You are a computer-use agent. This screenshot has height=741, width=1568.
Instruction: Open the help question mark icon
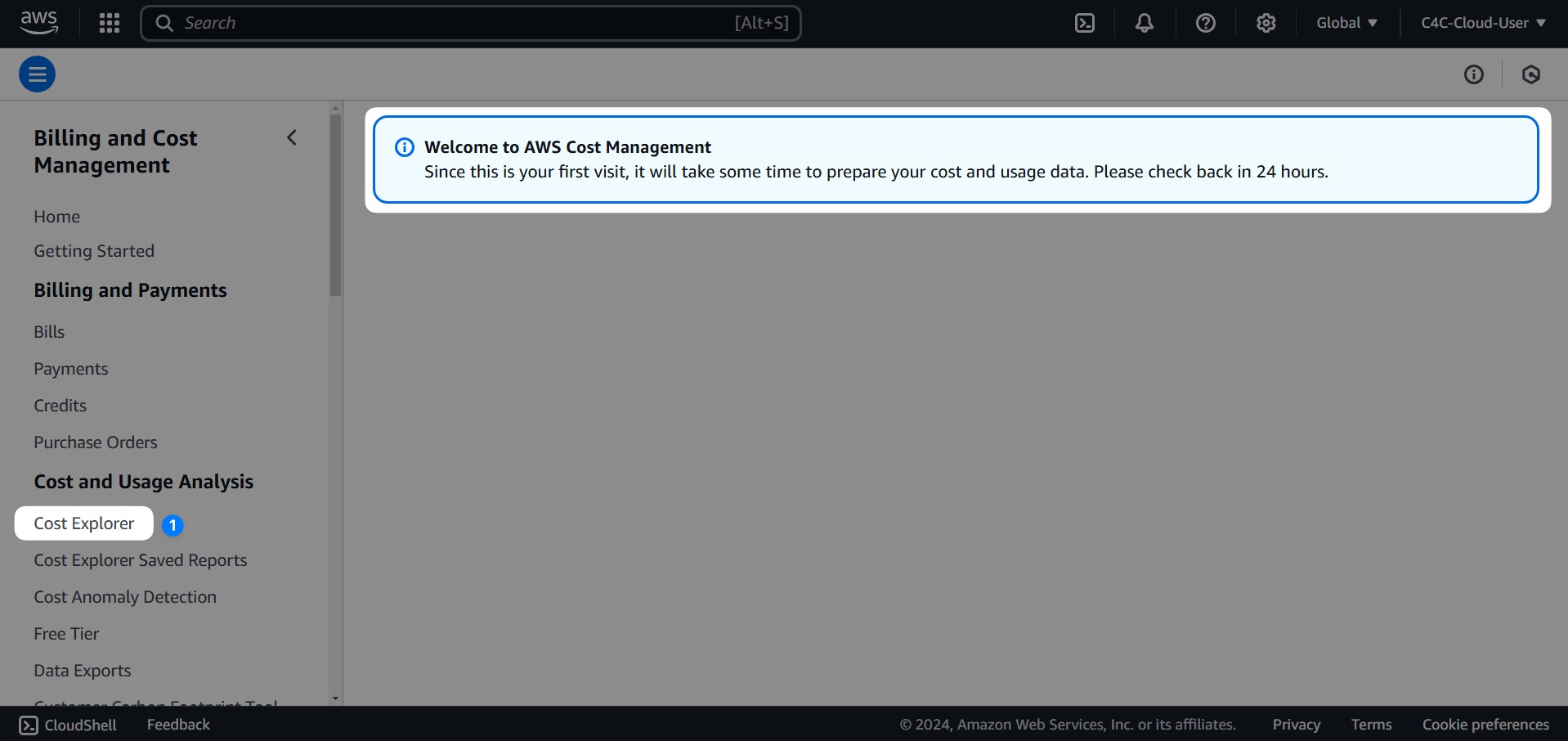pos(1205,23)
